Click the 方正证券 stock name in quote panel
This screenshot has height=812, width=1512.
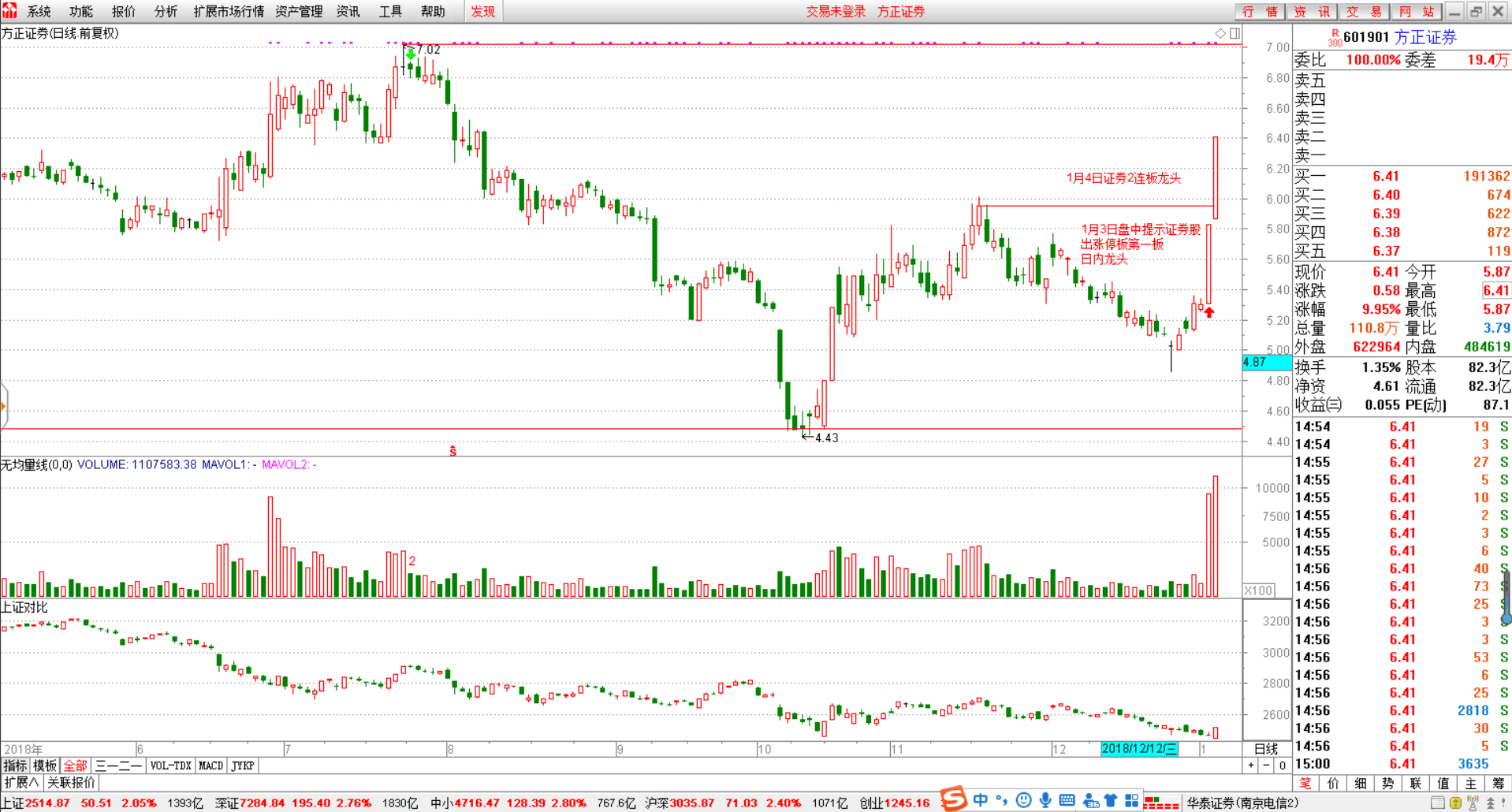coord(1425,37)
